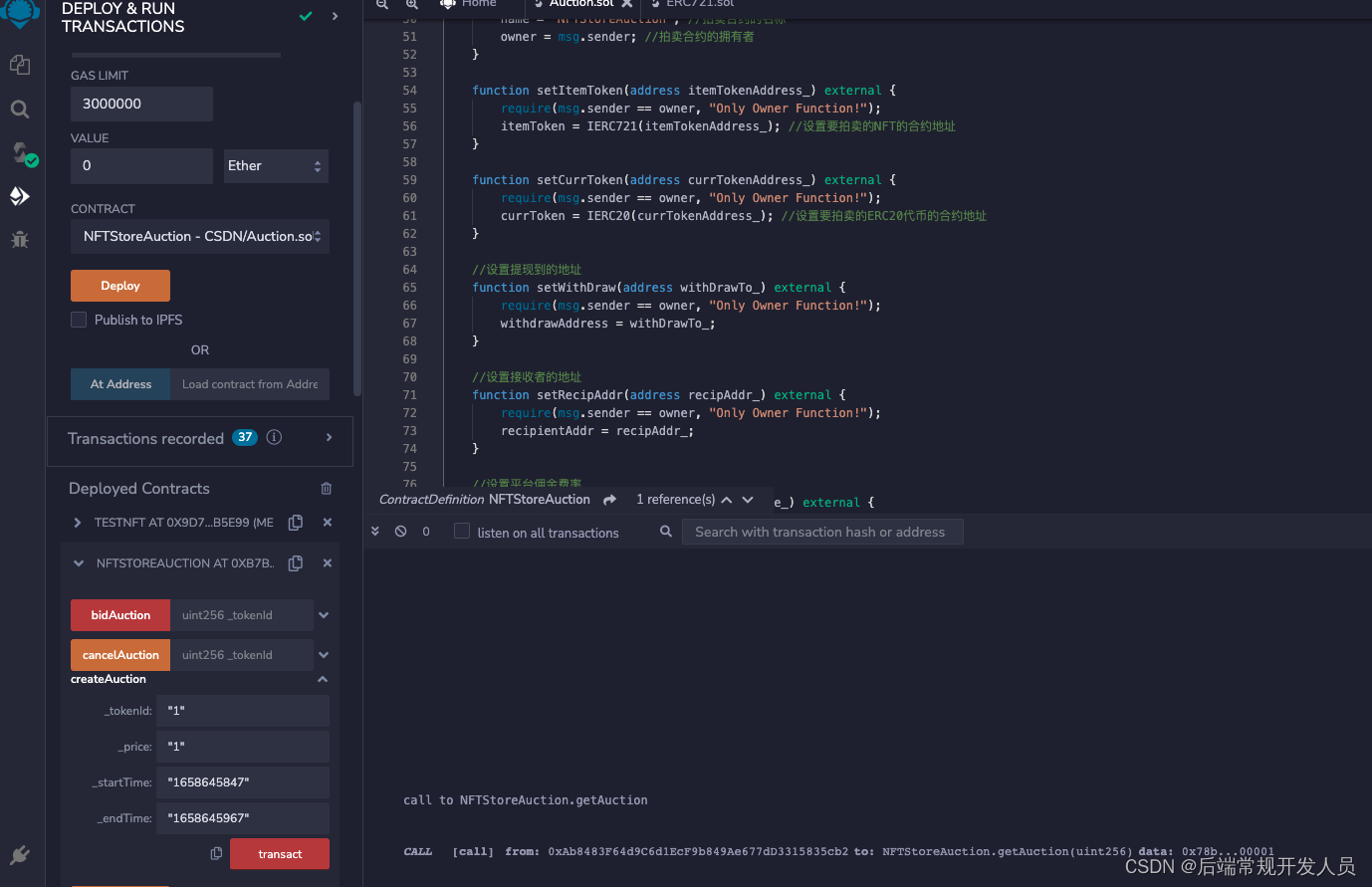This screenshot has width=1372, height=887.
Task: Collapse the NFTSTOREAUCTION contract instance
Action: [78, 563]
